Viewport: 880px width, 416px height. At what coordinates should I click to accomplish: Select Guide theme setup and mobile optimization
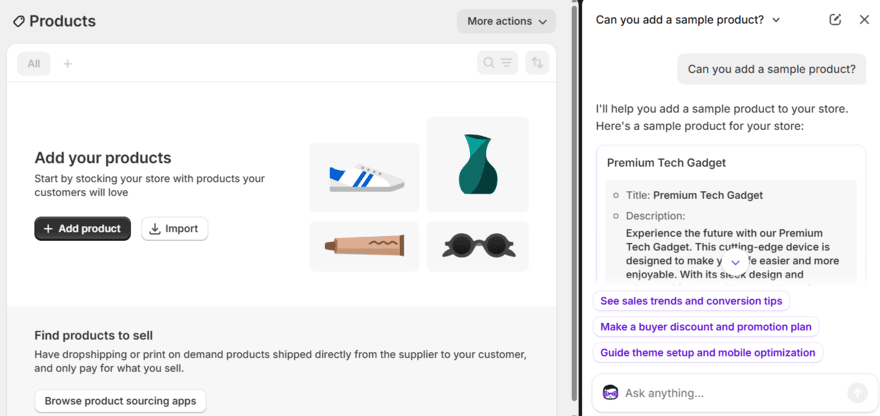tap(708, 353)
